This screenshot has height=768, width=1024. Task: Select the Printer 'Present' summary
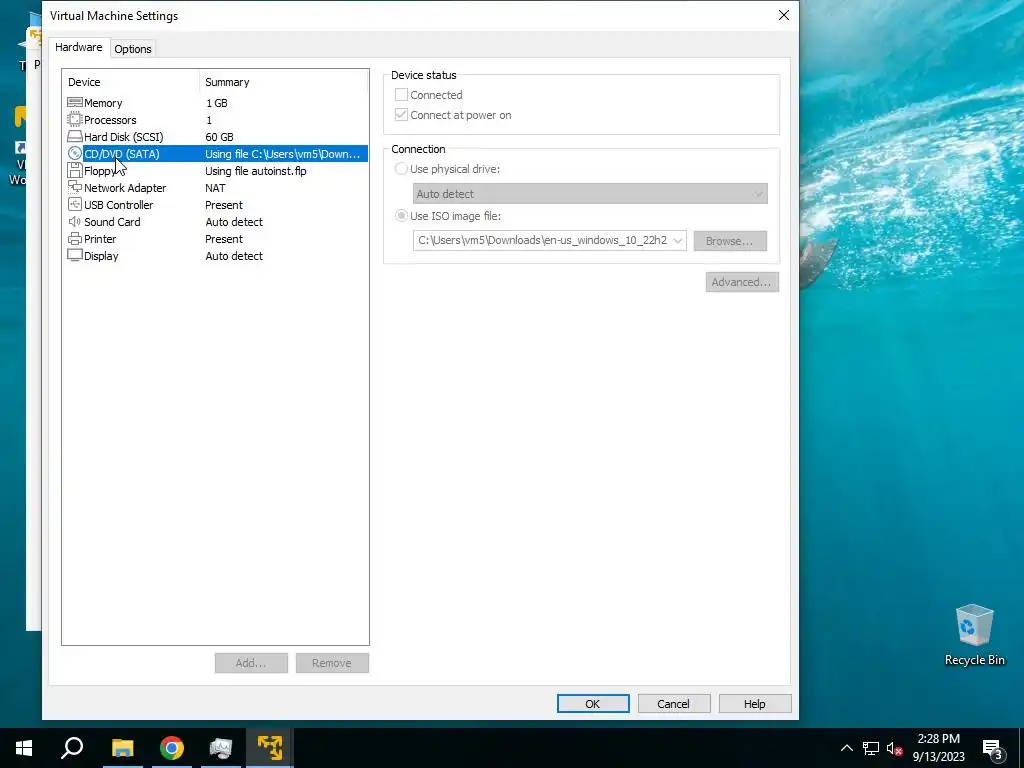224,238
